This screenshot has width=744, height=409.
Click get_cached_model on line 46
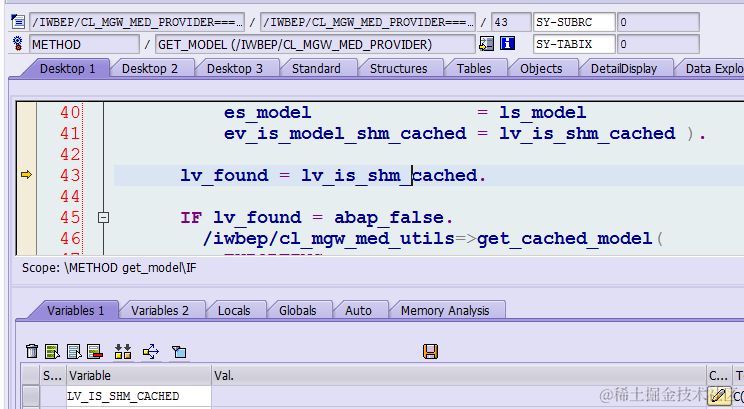click(565, 239)
